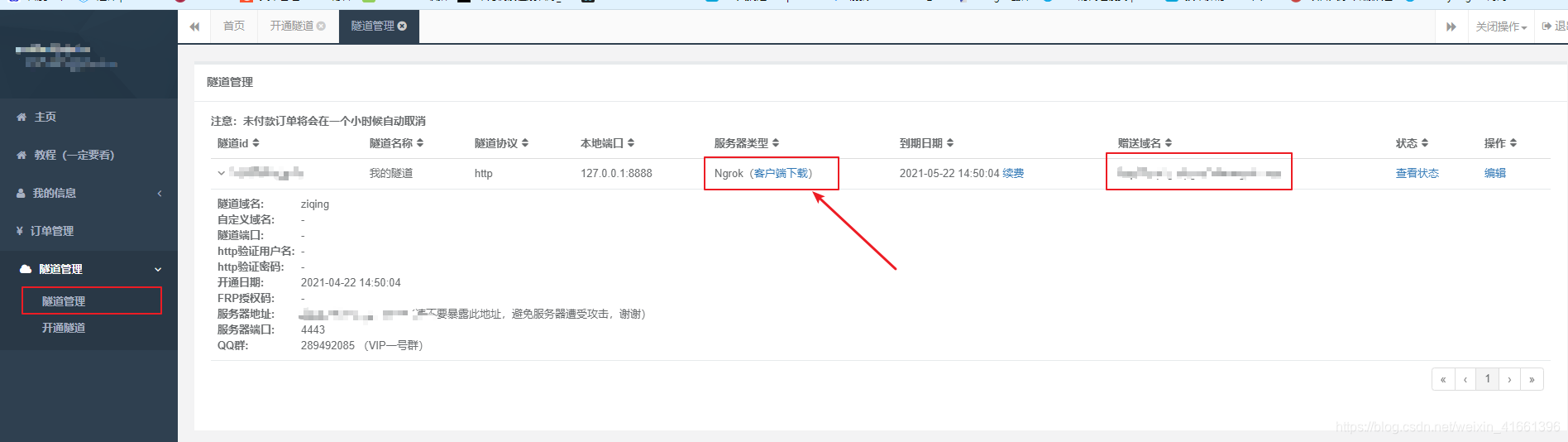The width and height of the screenshot is (1568, 442).
Task: Click the 续费 renew link
Action: 1013,174
